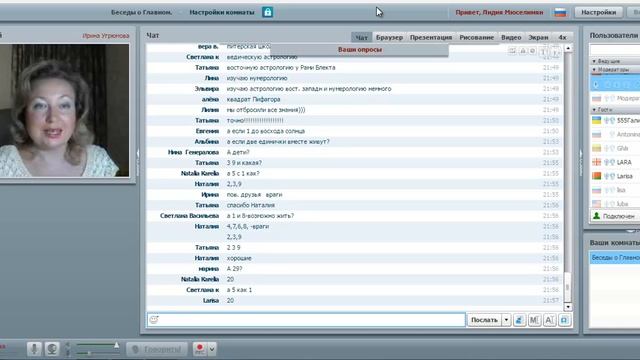Select user LARA in guests list
The image size is (640, 360).
[x=615, y=162]
